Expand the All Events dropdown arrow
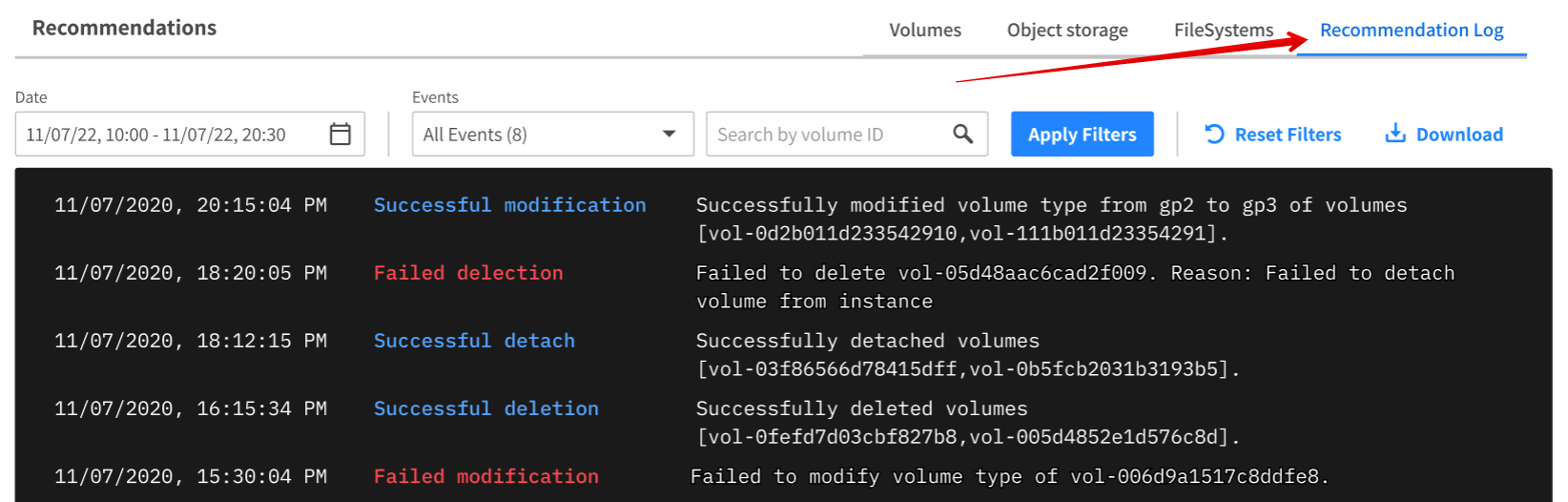This screenshot has height=502, width=1568. point(670,135)
